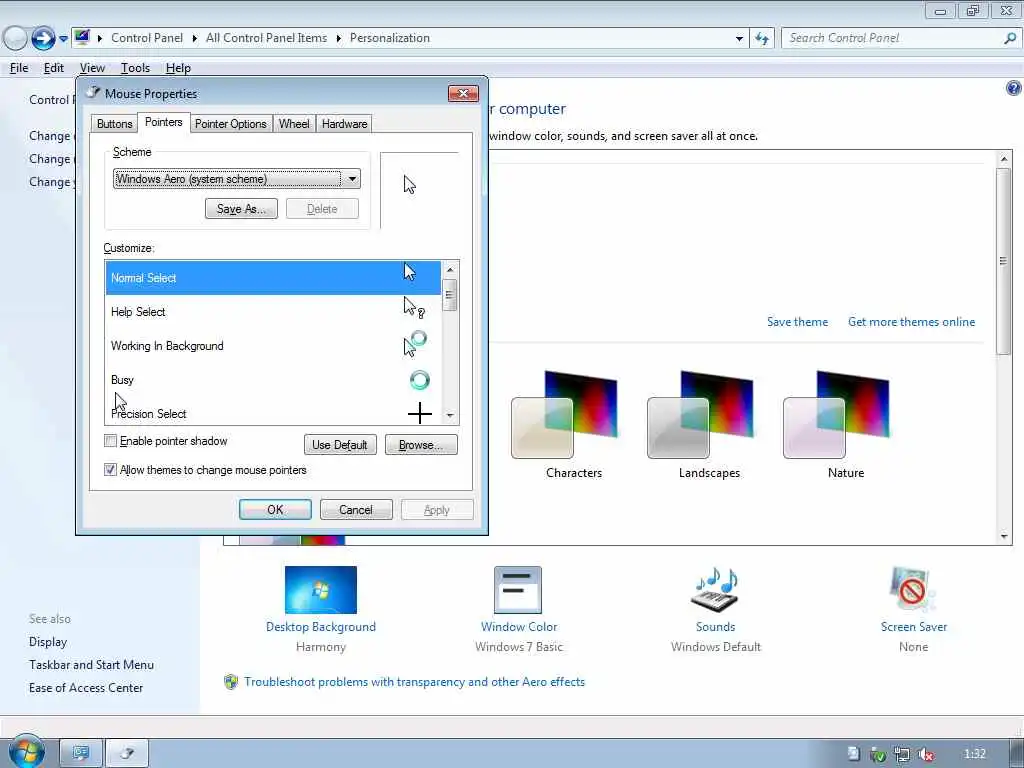Screen dimensions: 1024x768
Task: Select the Busy pointer row
Action: pyautogui.click(x=273, y=379)
